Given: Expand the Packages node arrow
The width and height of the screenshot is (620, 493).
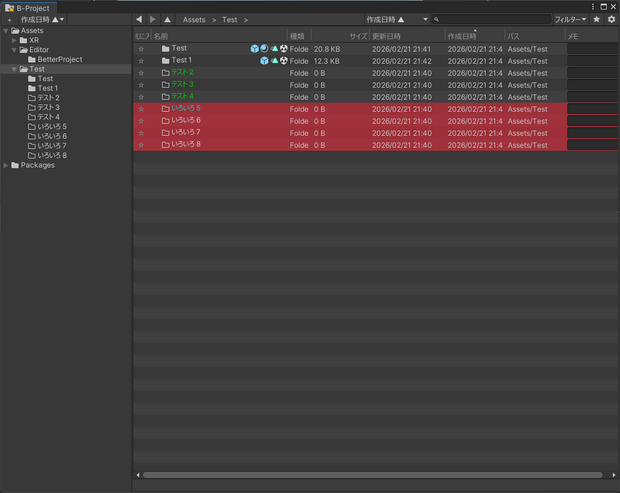Looking at the screenshot, I should (6, 165).
